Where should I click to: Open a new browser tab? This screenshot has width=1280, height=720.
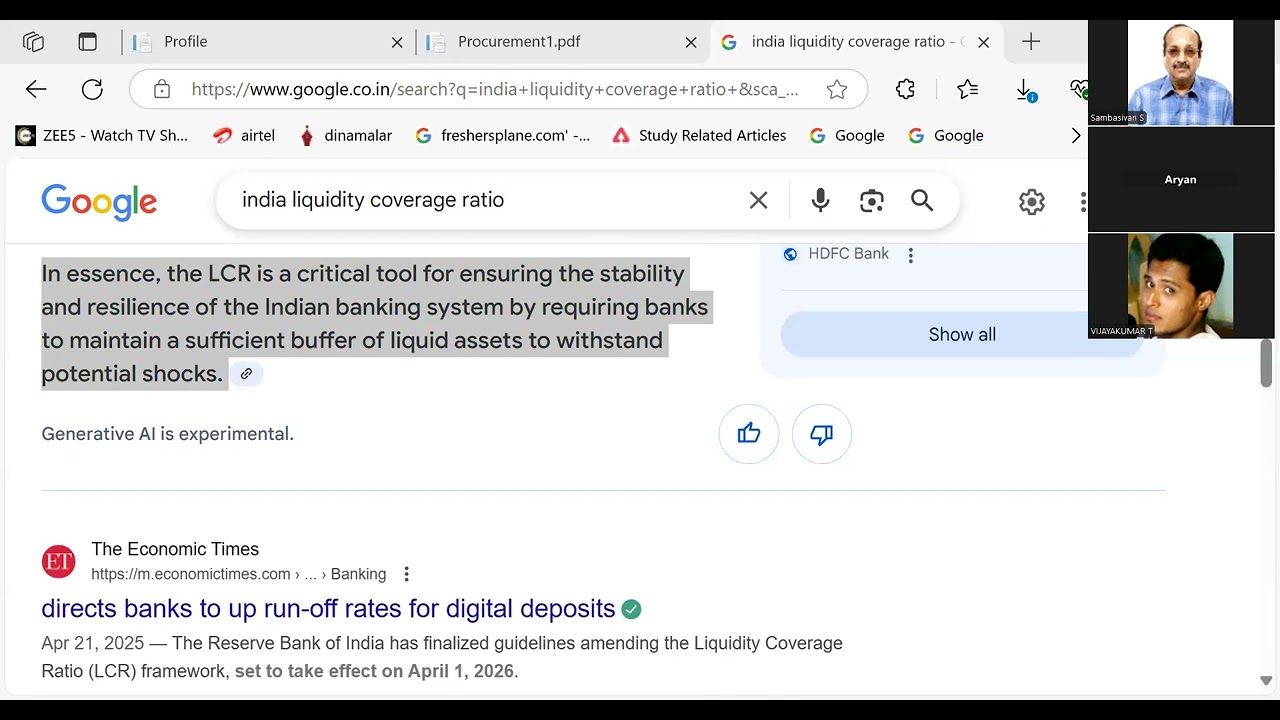click(1031, 42)
